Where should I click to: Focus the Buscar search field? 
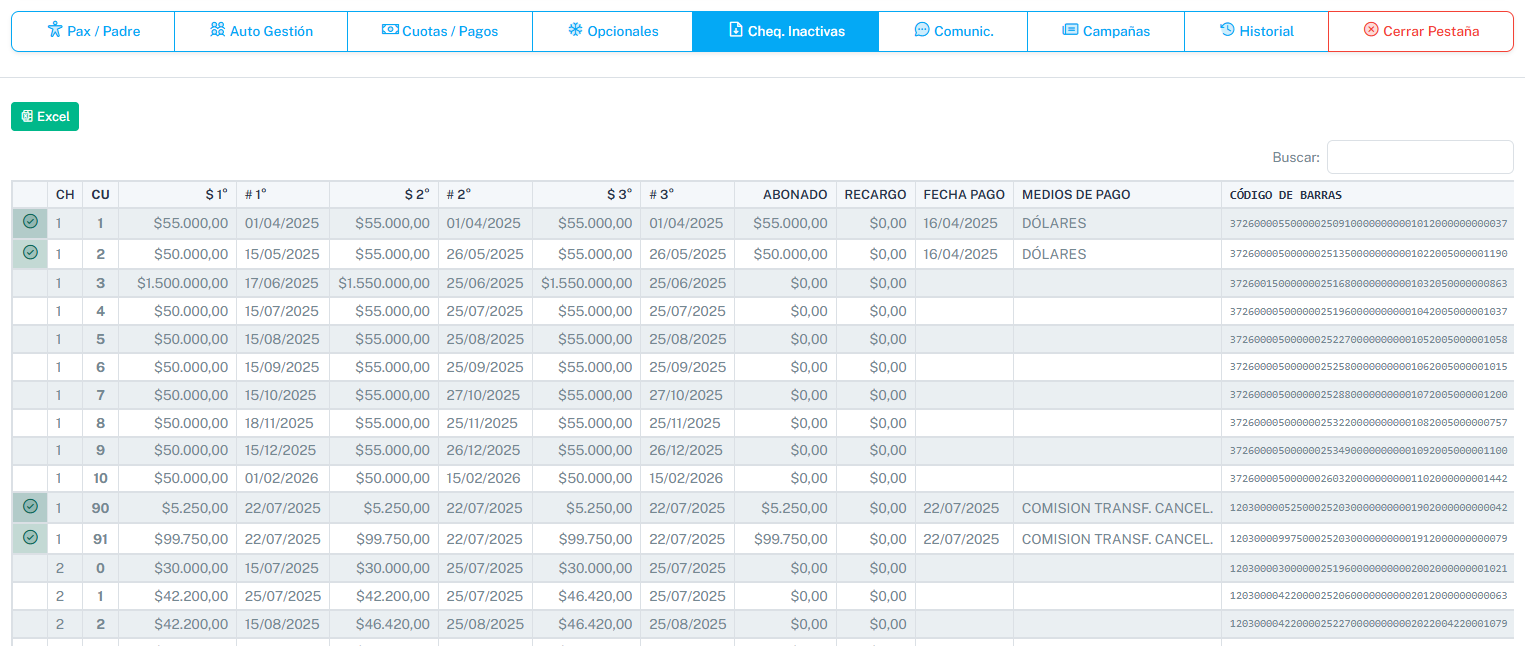1420,157
